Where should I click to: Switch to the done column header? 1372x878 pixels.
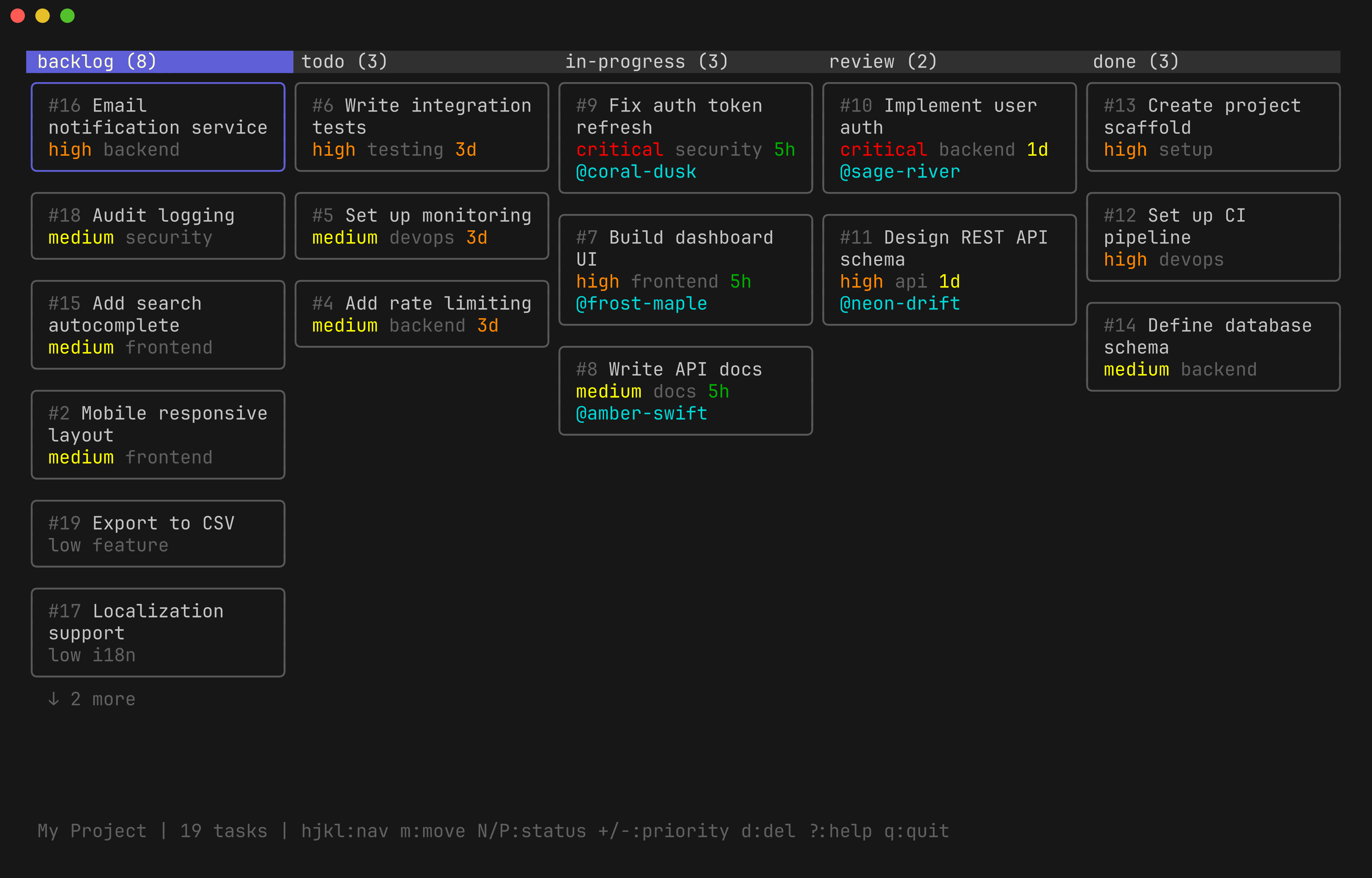click(1135, 61)
